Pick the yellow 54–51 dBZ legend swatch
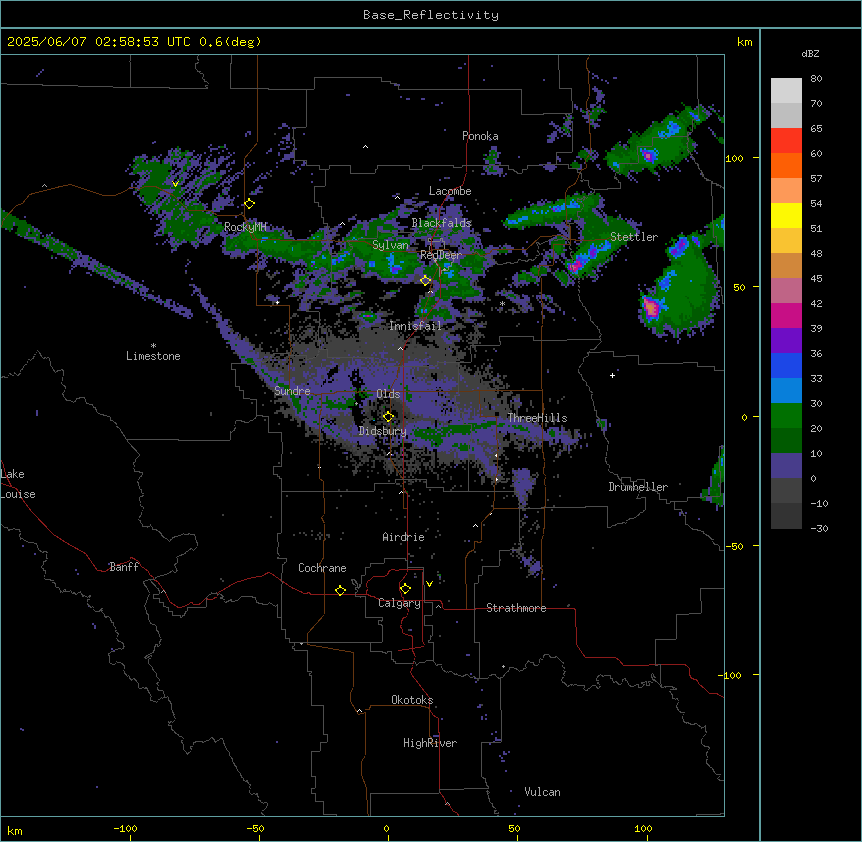The width and height of the screenshot is (862, 842). 786,215
